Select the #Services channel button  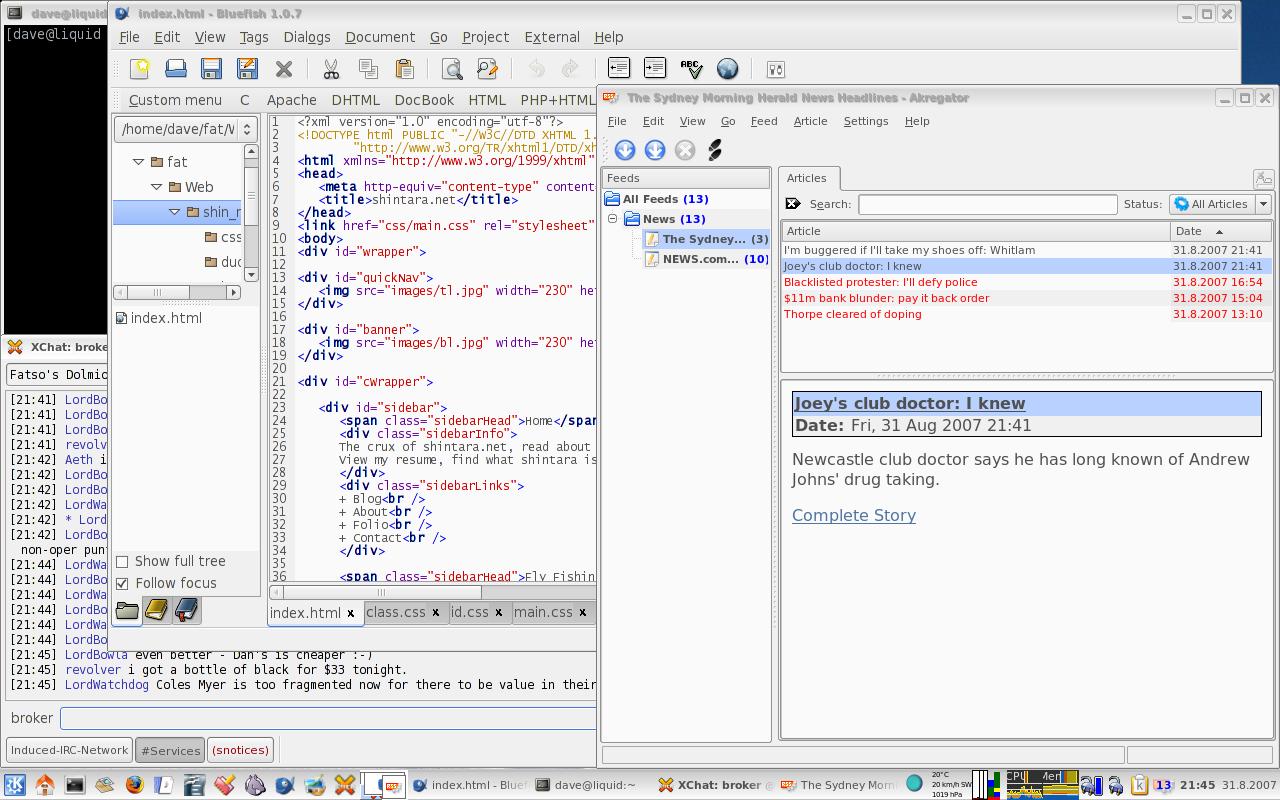[170, 750]
